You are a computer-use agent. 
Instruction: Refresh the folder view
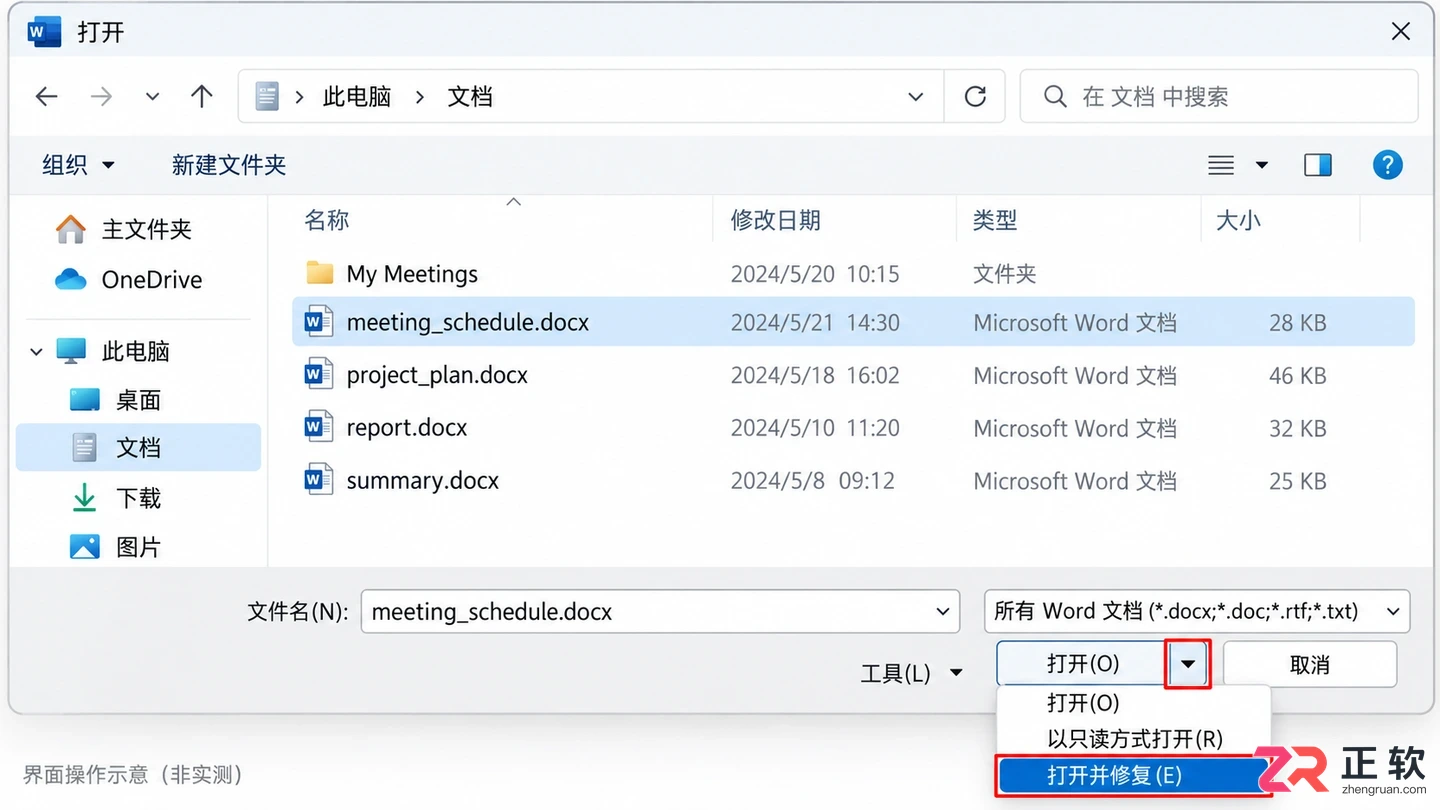pyautogui.click(x=975, y=96)
